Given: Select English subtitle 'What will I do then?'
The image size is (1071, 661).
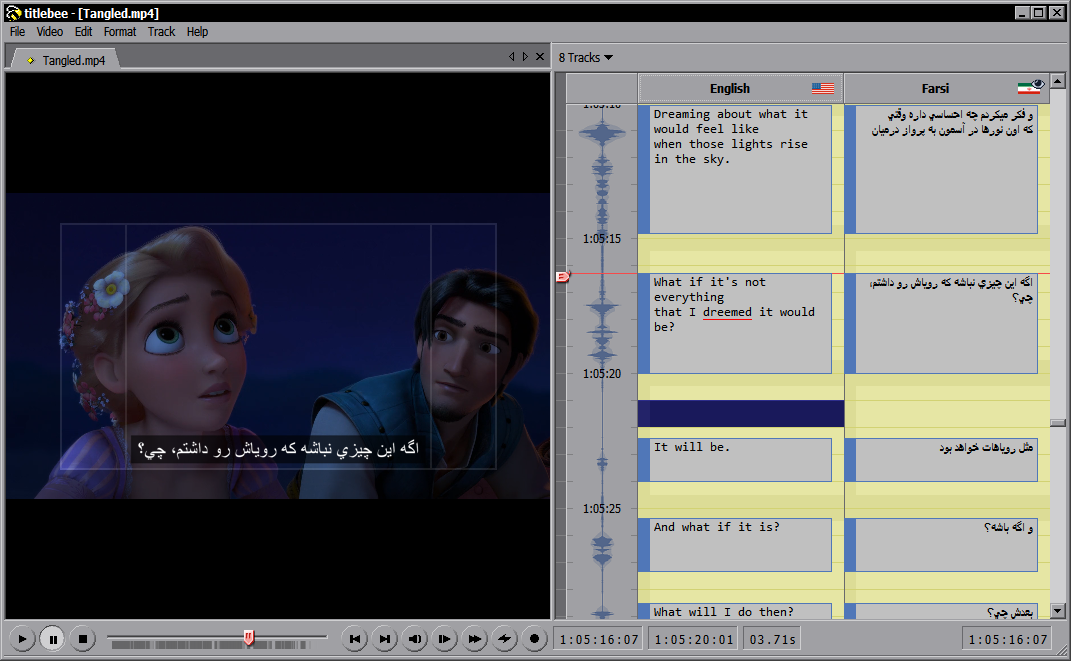Looking at the screenshot, I should (x=735, y=611).
